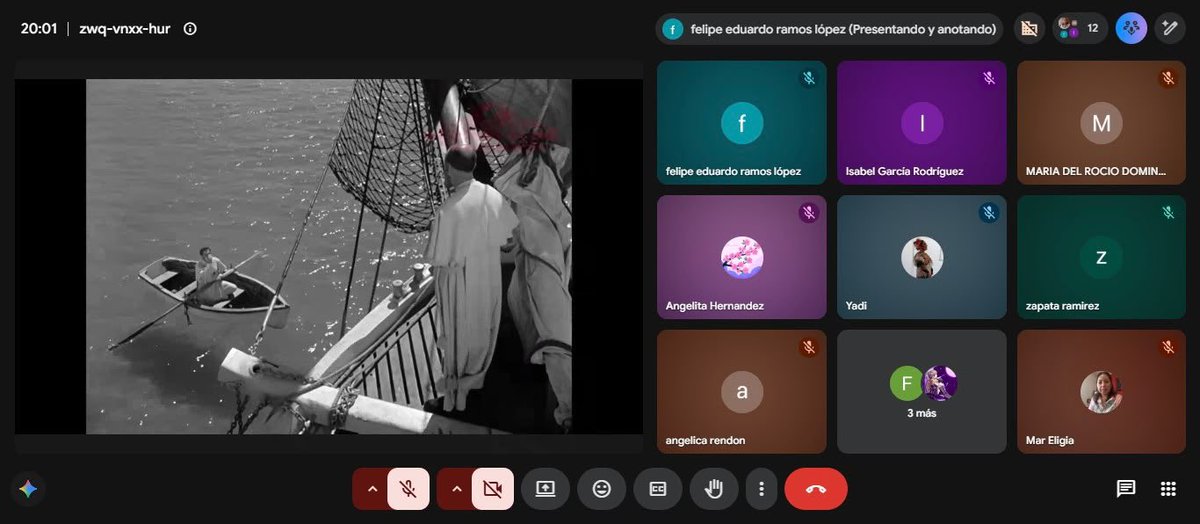Unmute the microphone
The width and height of the screenshot is (1200, 524).
pyautogui.click(x=408, y=489)
